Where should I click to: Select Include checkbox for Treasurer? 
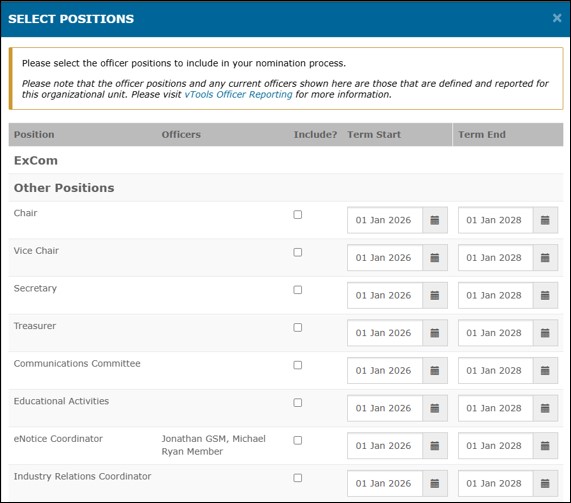298,327
